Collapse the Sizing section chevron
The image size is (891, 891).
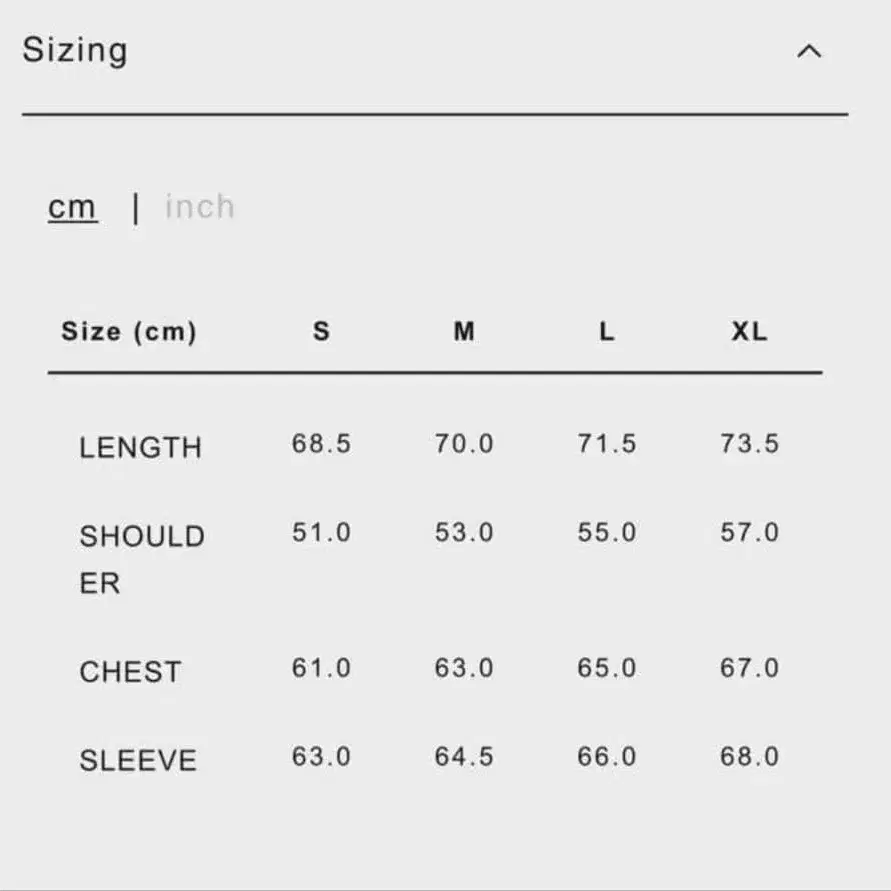click(x=808, y=52)
